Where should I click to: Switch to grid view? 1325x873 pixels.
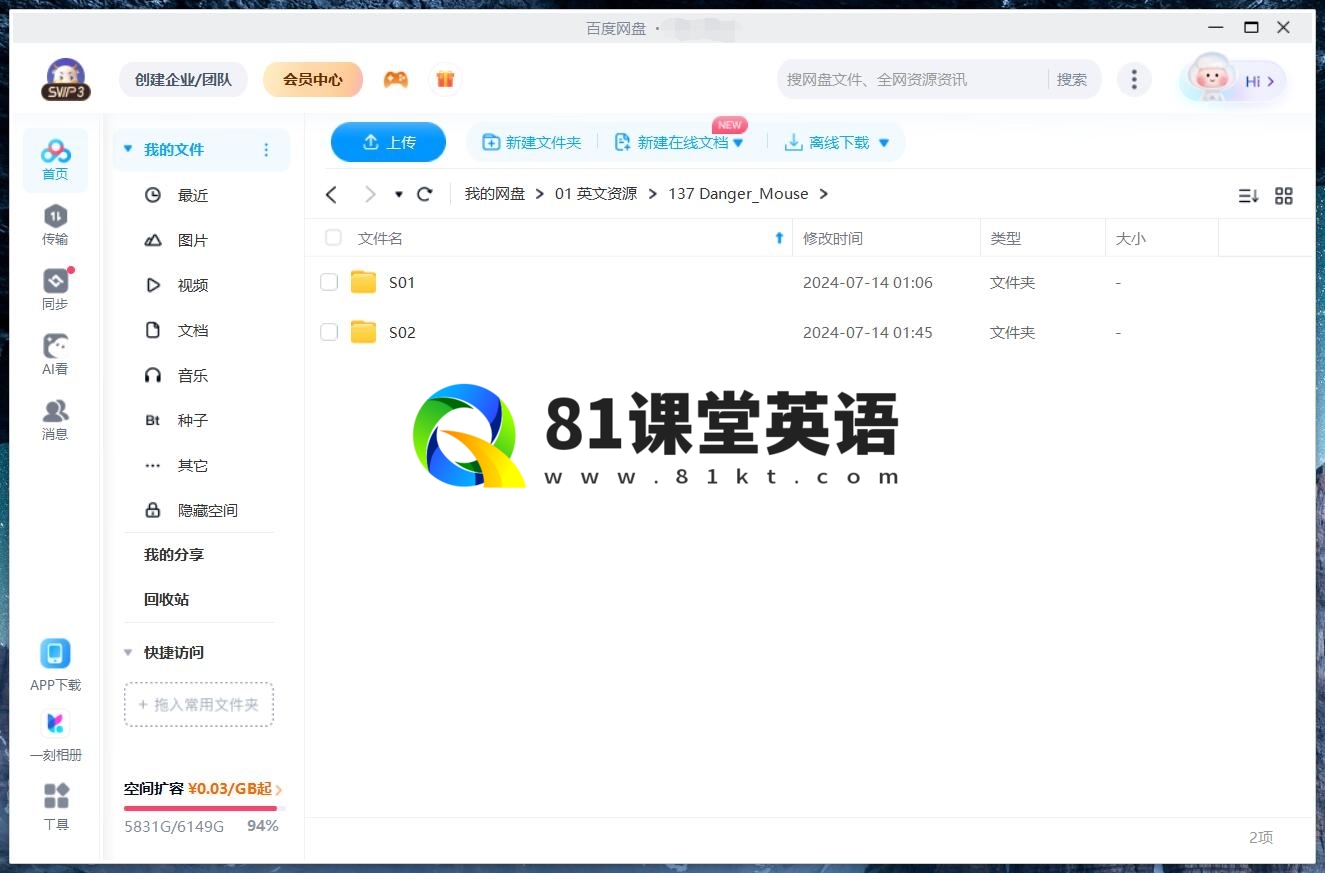click(x=1284, y=196)
